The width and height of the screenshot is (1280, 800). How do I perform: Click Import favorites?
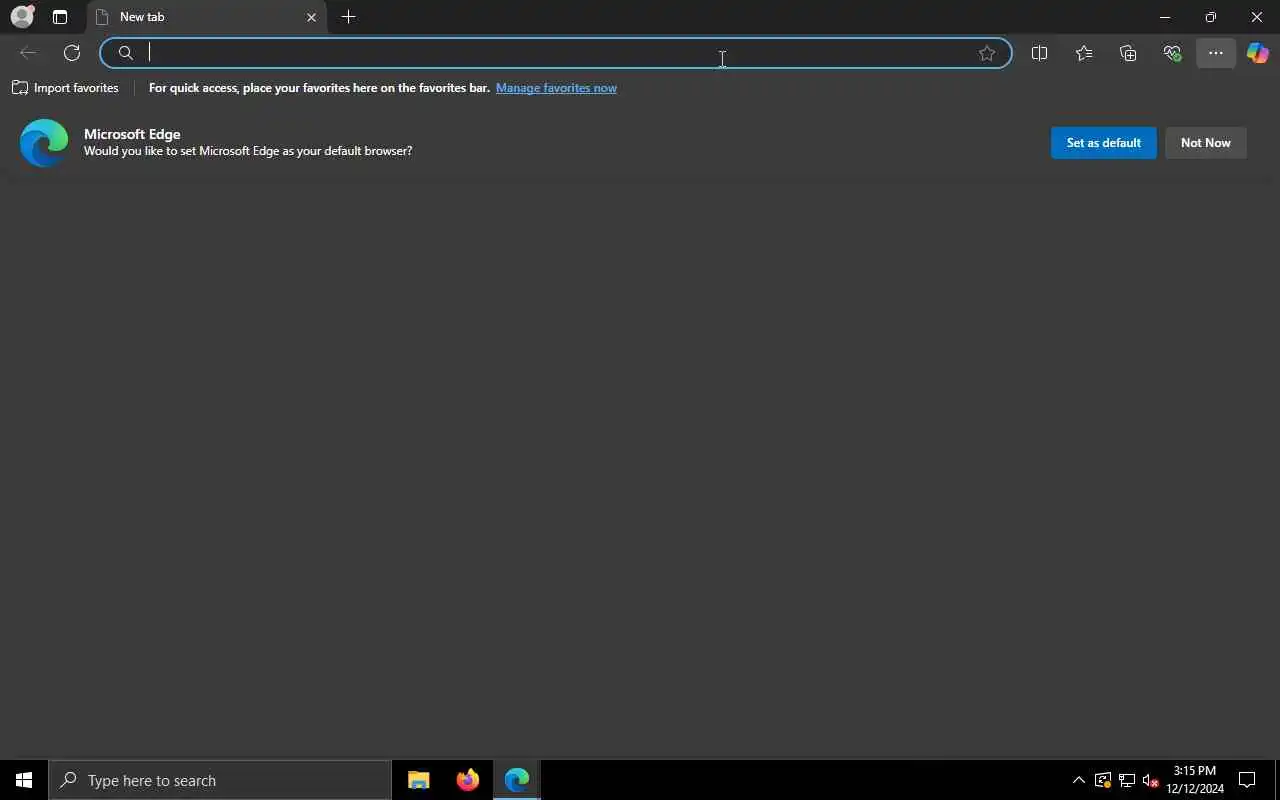(65, 88)
